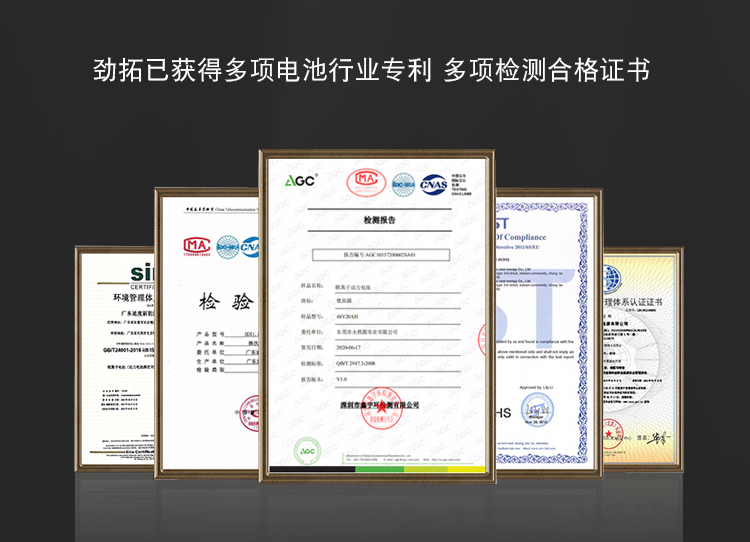Viewport: 750px width, 542px height.
Task: Click the red round stamp on AGC report
Action: (x=382, y=408)
